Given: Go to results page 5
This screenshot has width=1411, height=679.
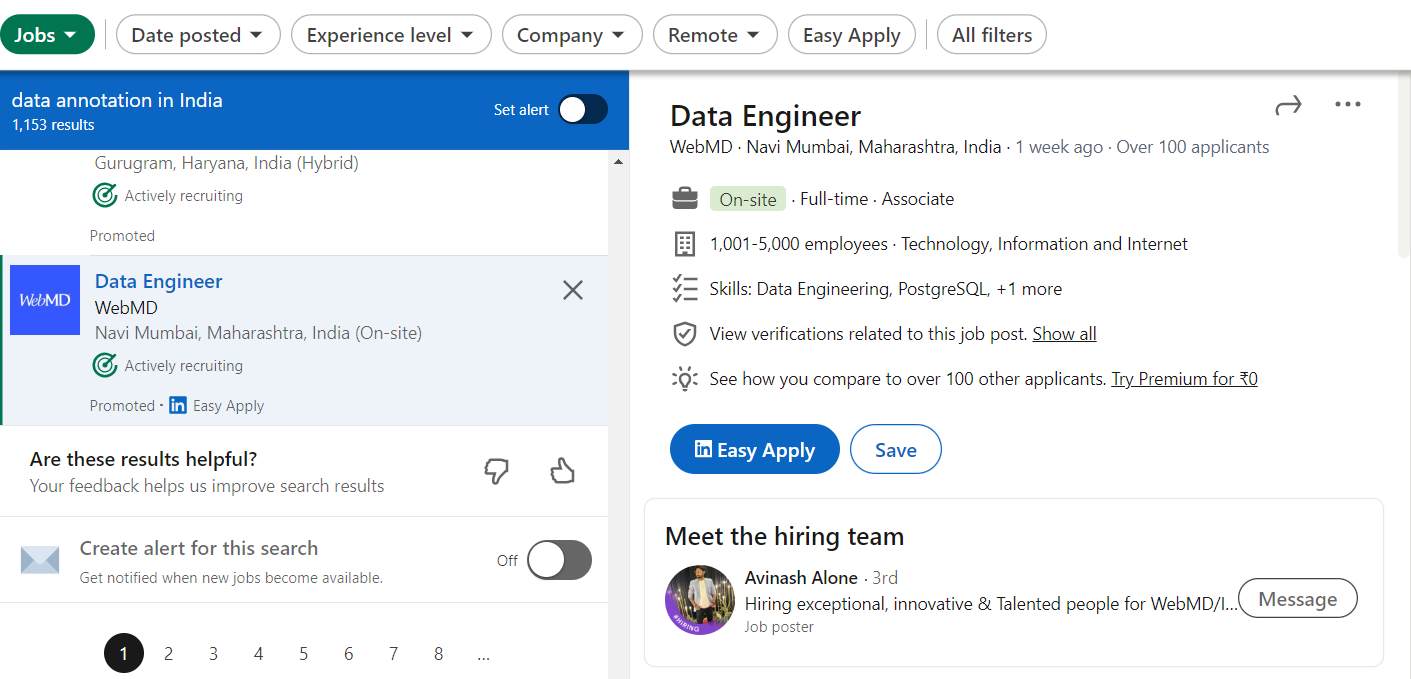Looking at the screenshot, I should pyautogui.click(x=304, y=654).
